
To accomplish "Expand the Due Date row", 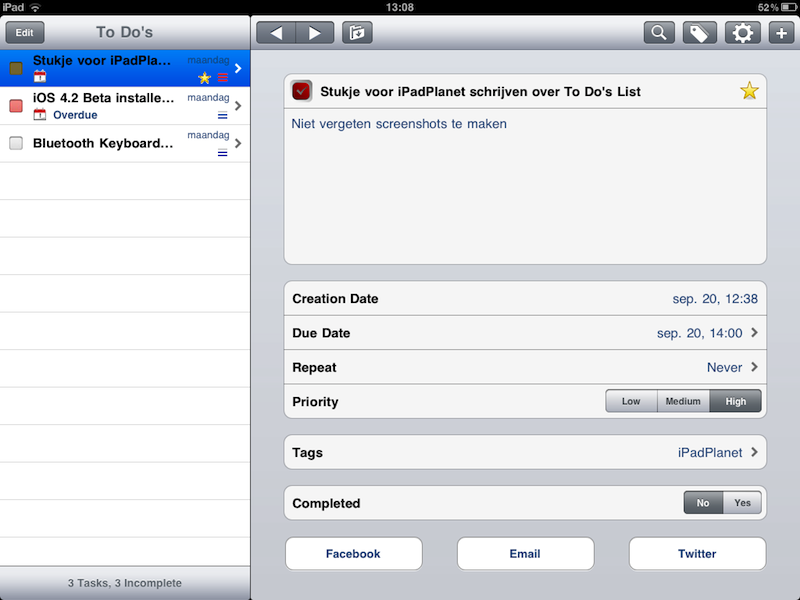I will click(525, 333).
